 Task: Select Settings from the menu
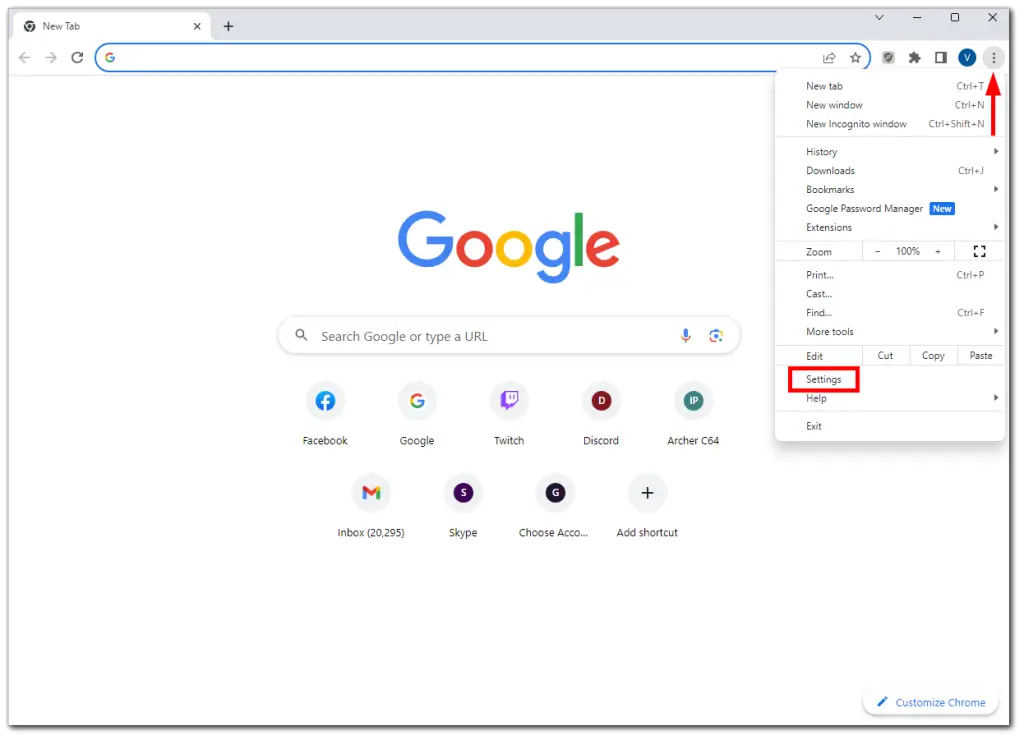[822, 379]
